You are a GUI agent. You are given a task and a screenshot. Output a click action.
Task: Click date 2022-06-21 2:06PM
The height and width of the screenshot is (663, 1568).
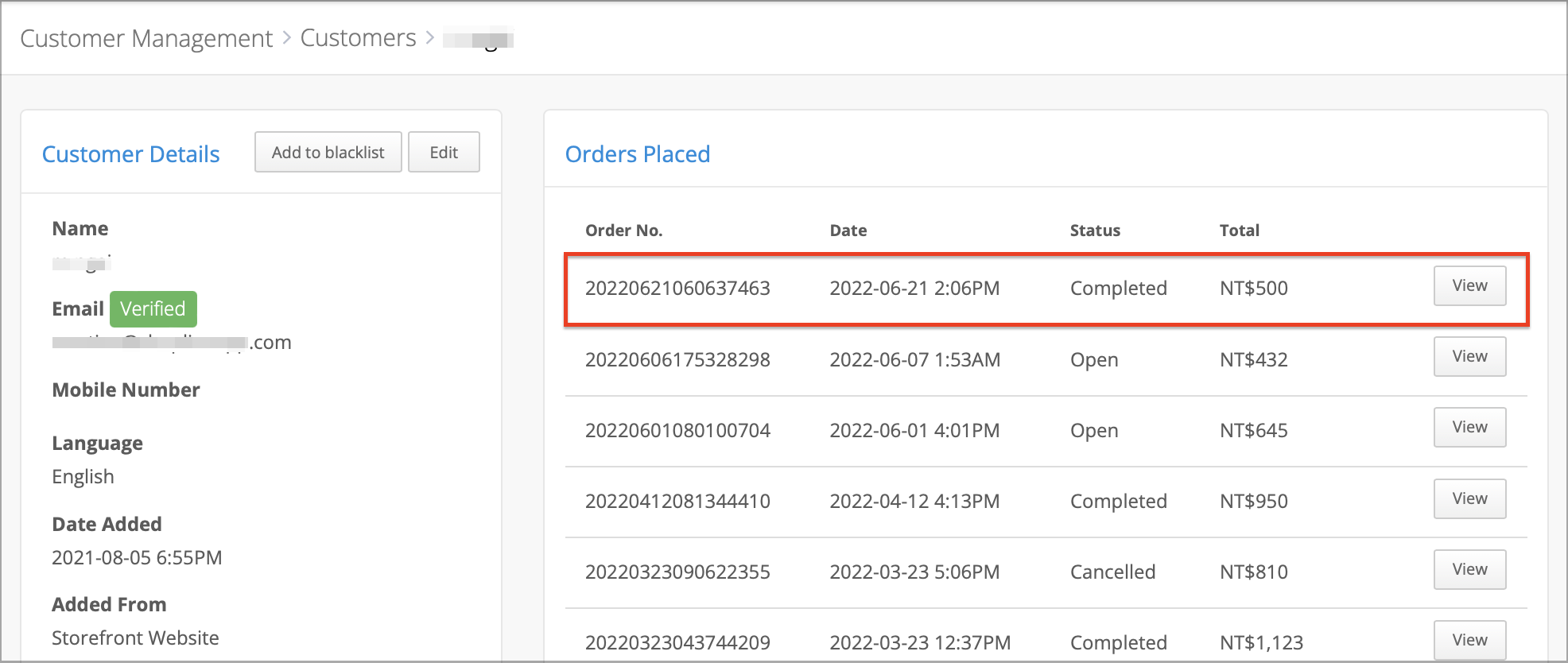click(x=914, y=288)
